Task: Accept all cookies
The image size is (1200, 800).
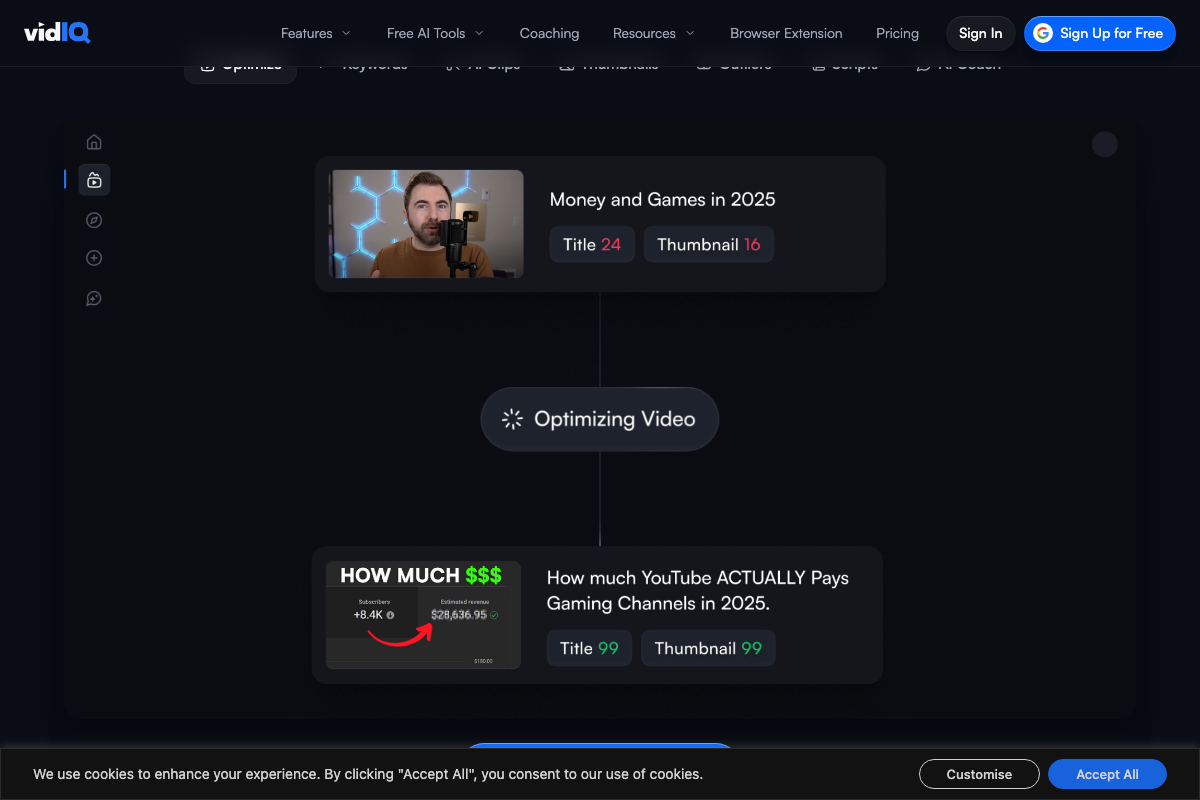Action: pos(1107,774)
